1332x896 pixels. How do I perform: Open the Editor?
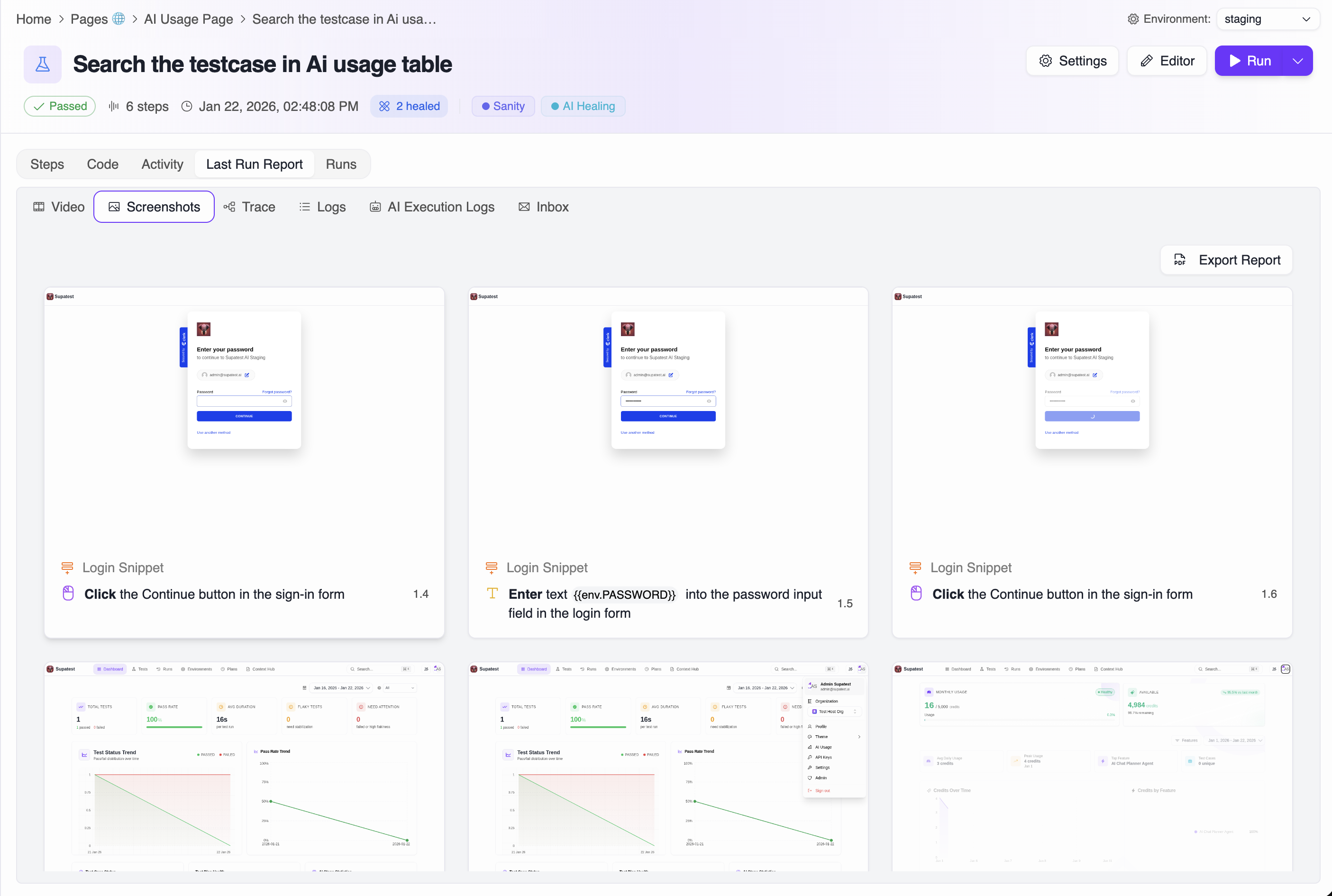pyautogui.click(x=1167, y=61)
